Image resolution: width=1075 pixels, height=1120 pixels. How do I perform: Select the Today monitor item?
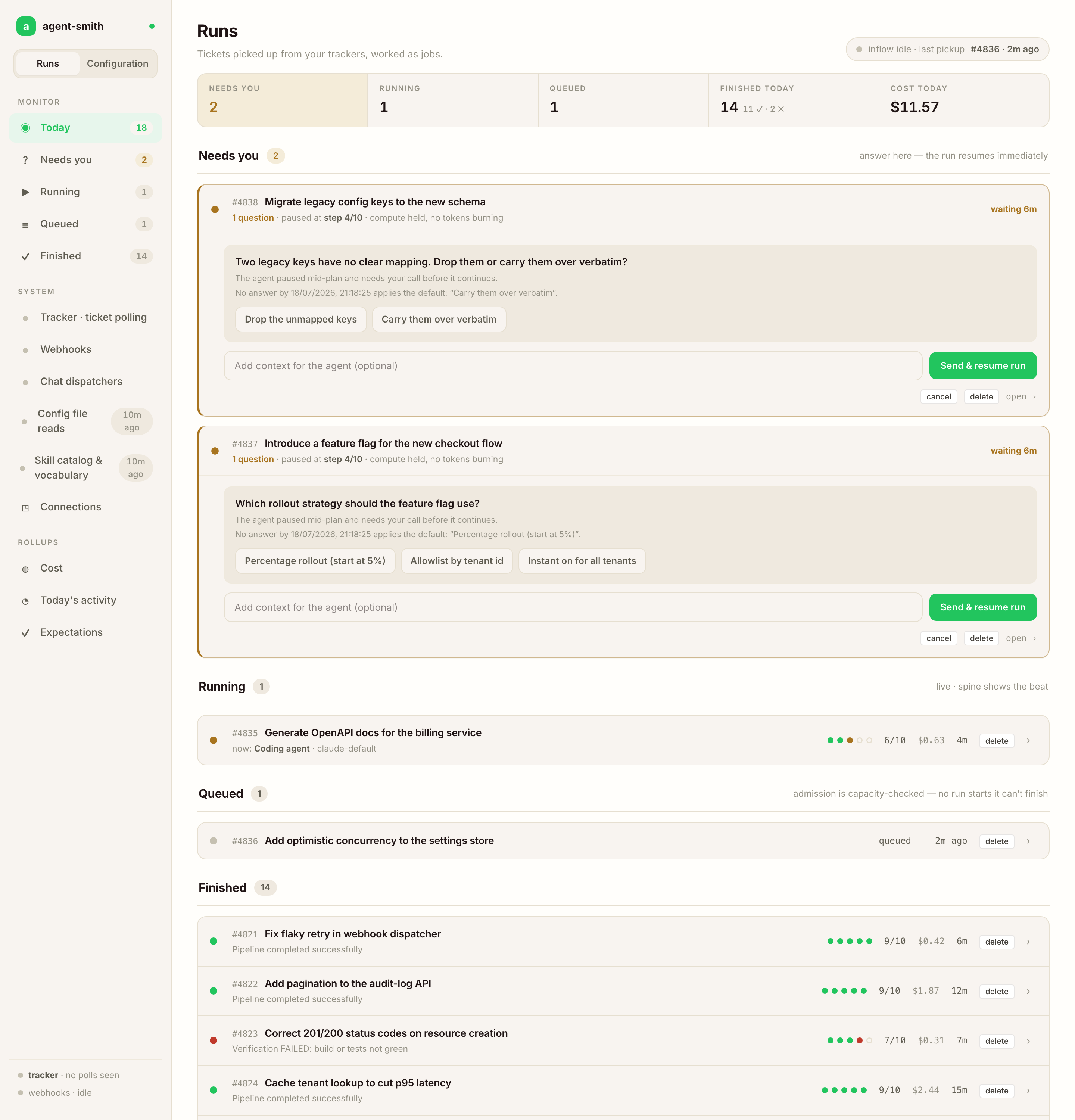point(85,128)
